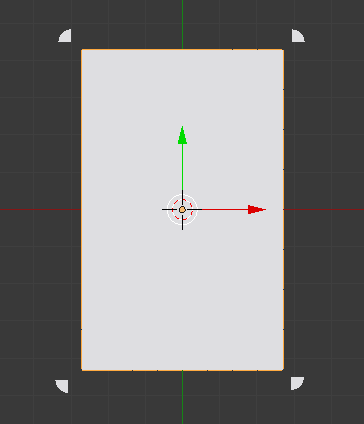Click the green axis line below the plane
Viewport: 364px width, 424px height.
[x=182, y=397]
